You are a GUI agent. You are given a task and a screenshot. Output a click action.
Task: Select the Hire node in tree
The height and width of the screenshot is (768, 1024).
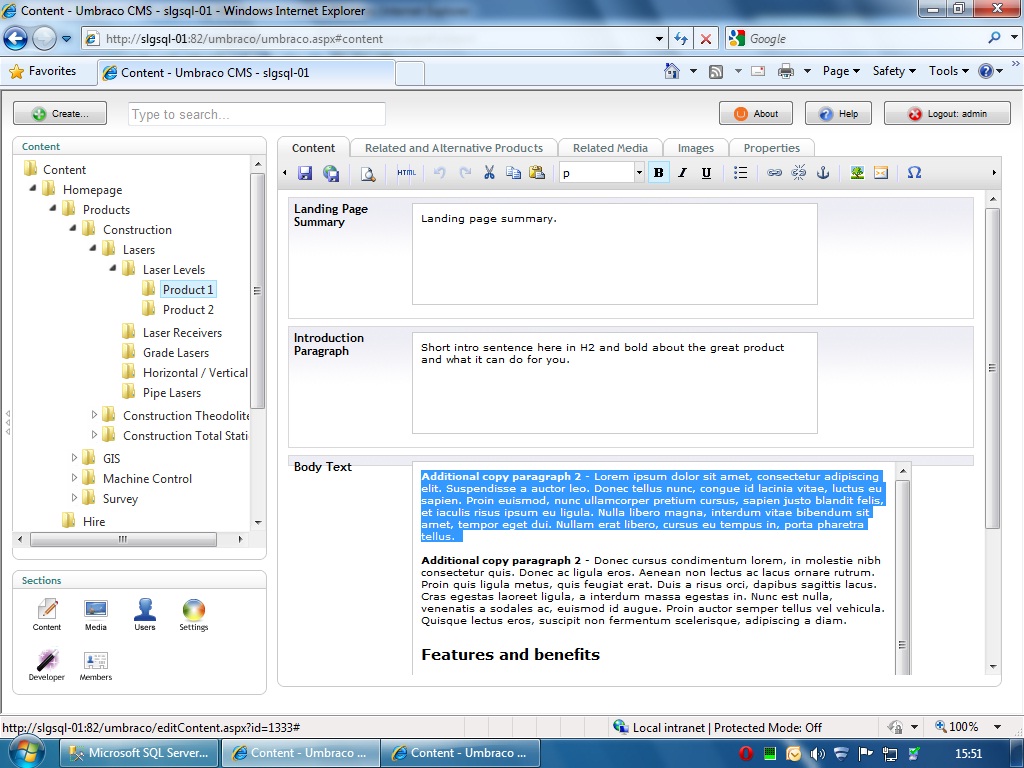(x=93, y=521)
